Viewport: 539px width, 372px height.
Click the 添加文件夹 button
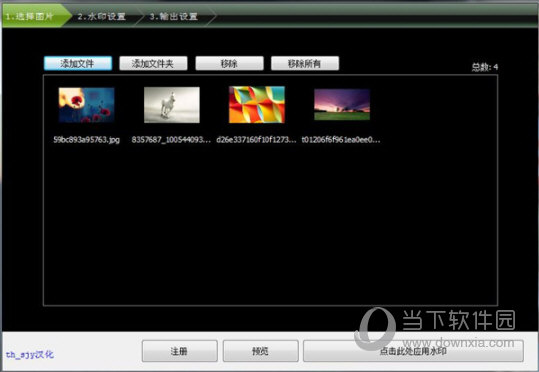tap(153, 63)
